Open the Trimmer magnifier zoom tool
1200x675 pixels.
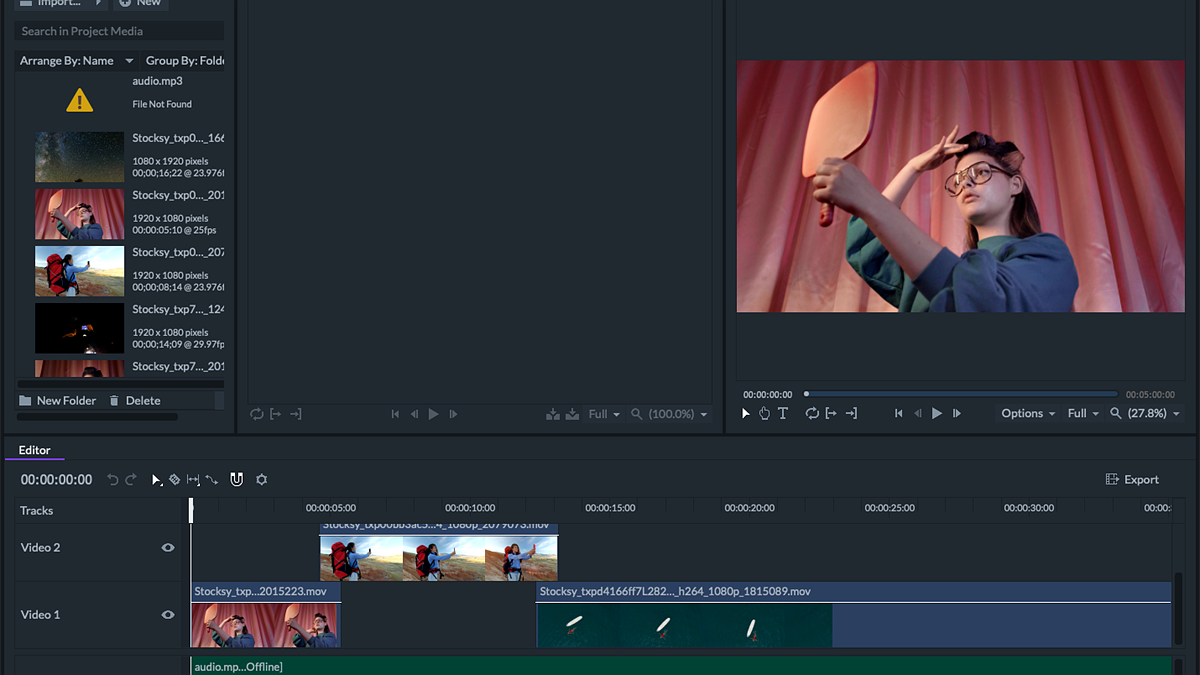click(637, 414)
